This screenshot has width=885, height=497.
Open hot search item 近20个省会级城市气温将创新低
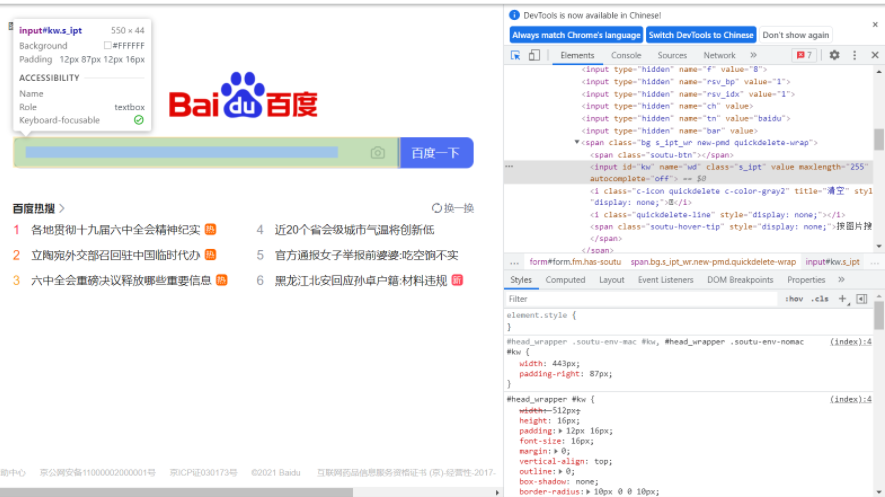354,230
